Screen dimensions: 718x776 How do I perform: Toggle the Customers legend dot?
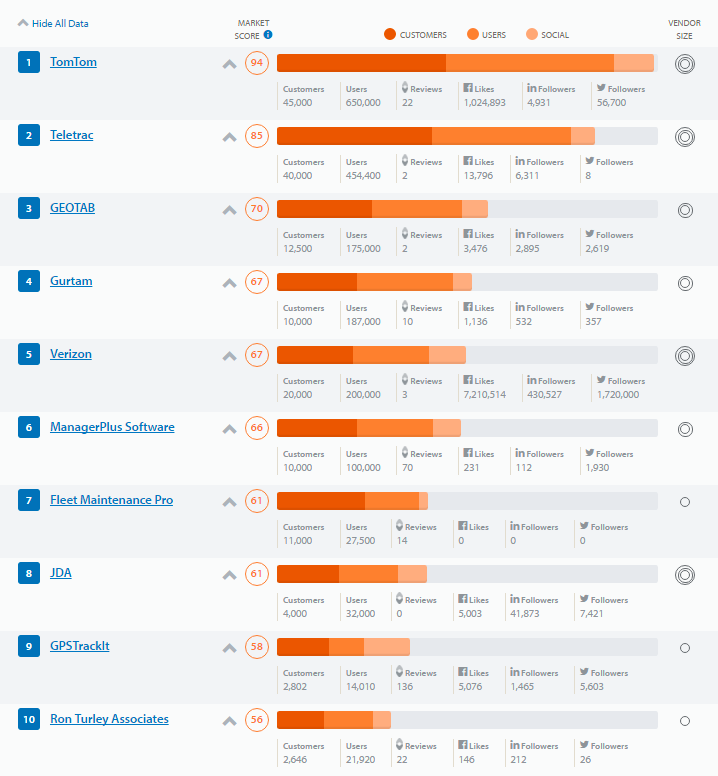pyautogui.click(x=390, y=34)
